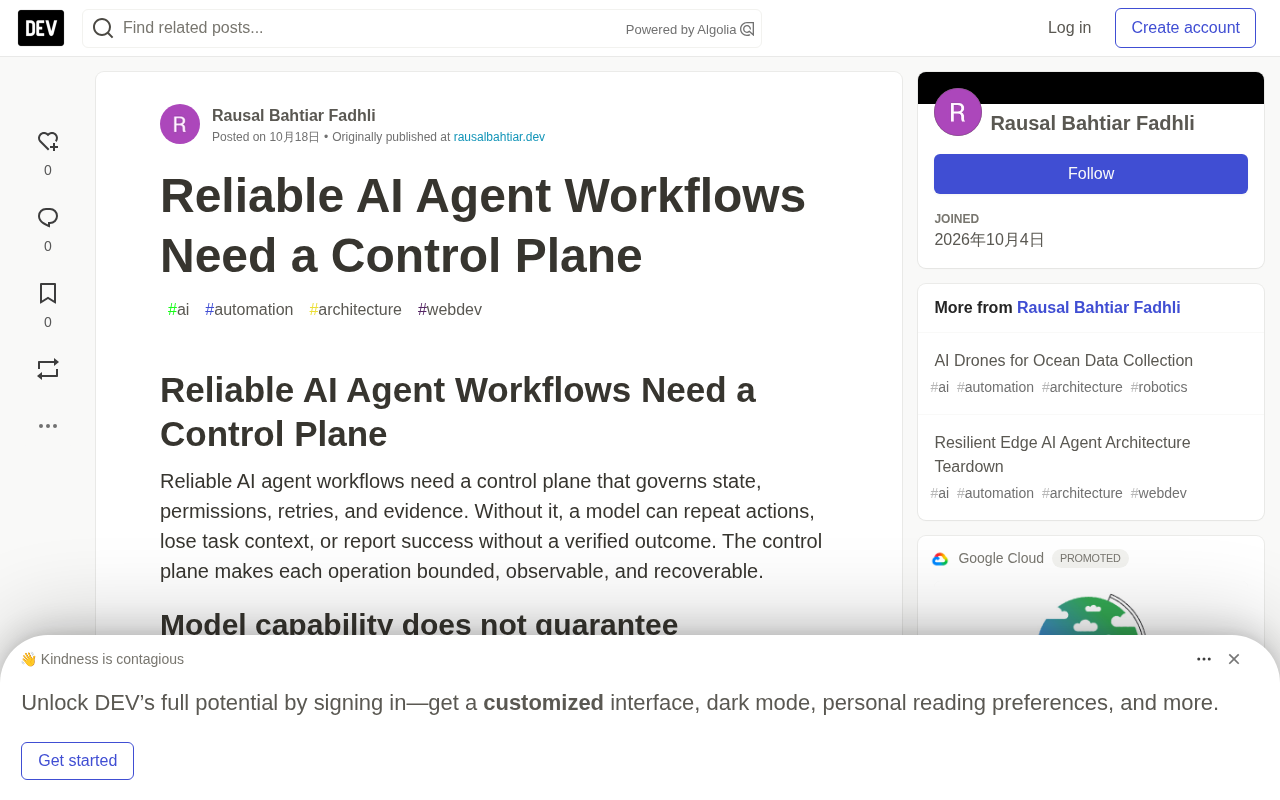Add a heart reaction to the post

coord(48,142)
